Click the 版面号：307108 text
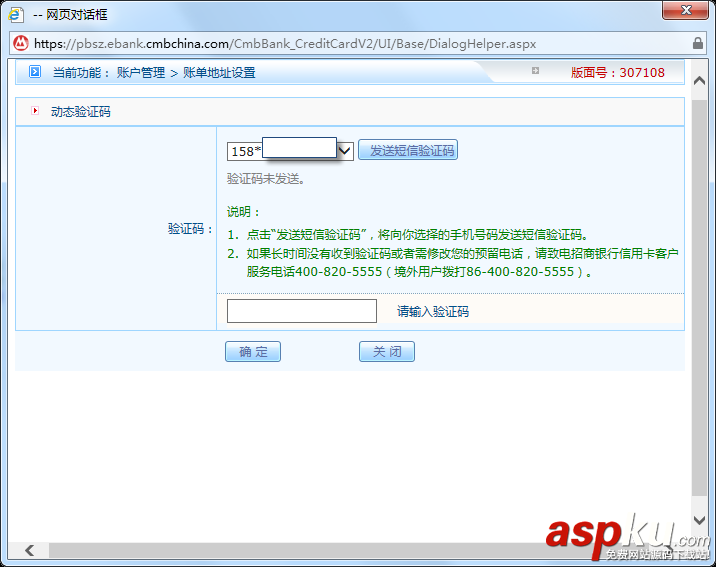Viewport: 716px width, 567px height. click(618, 73)
